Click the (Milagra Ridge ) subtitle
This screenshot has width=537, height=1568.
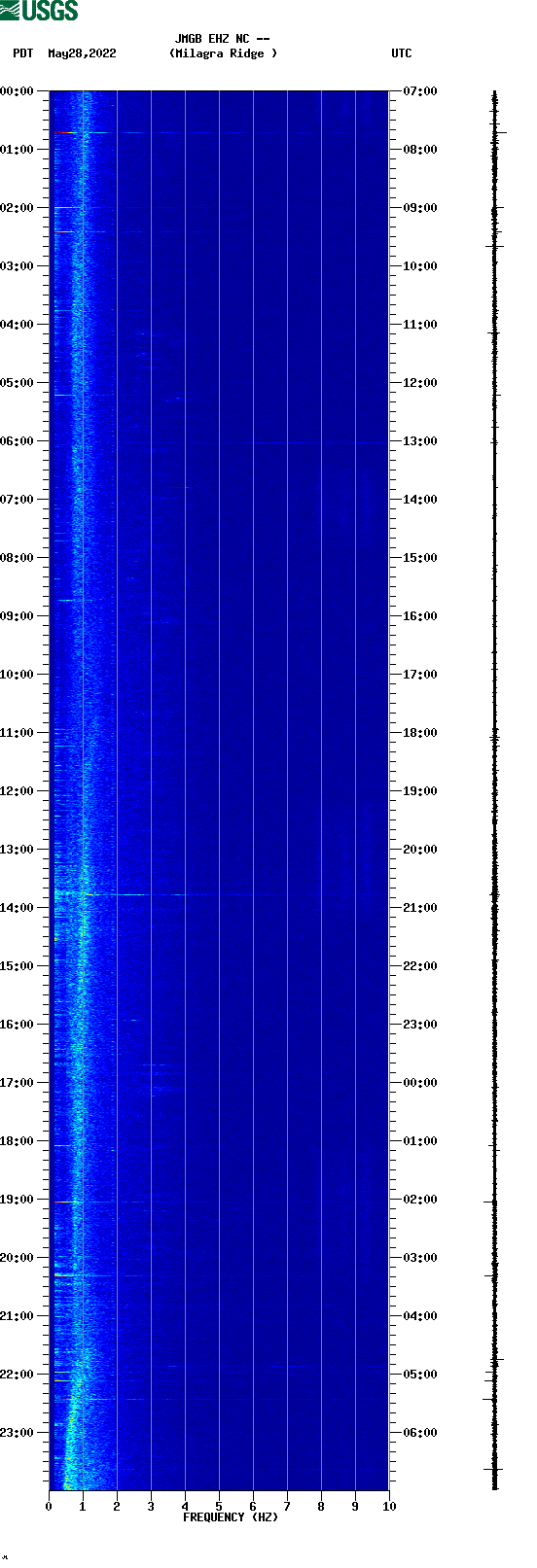(223, 53)
